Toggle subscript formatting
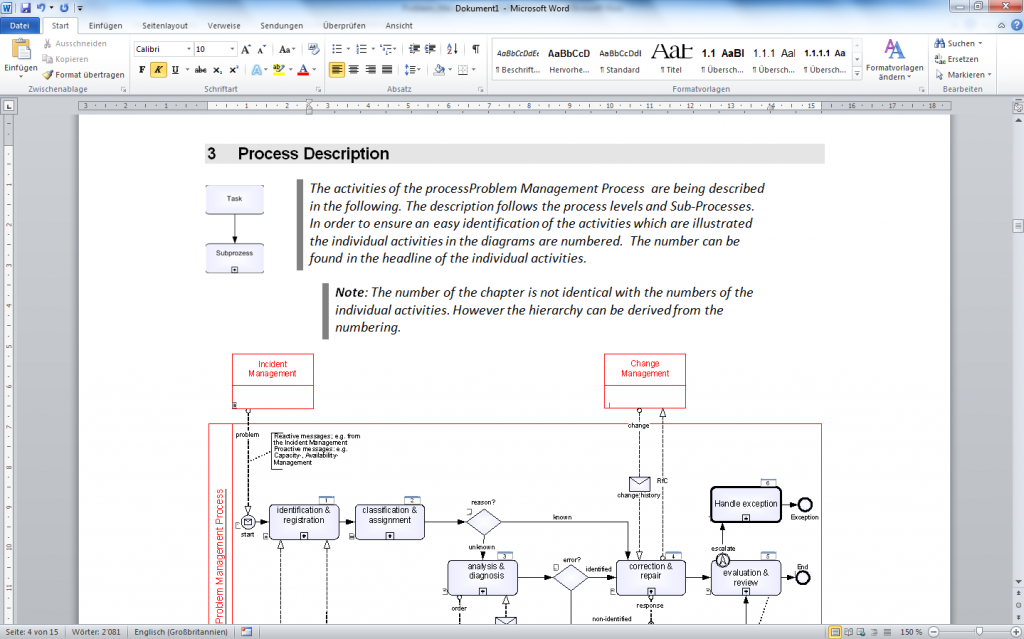Viewport: 1024px width, 639px height. coord(217,69)
